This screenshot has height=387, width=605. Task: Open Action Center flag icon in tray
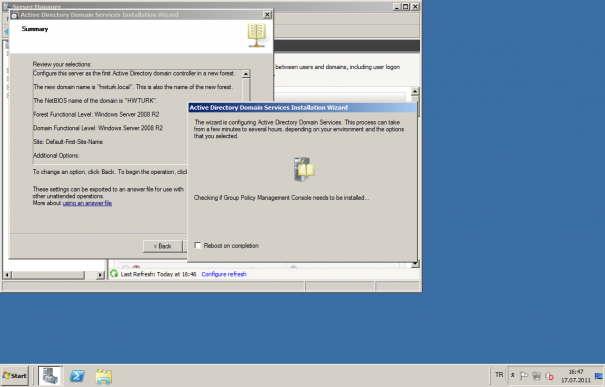tap(524, 375)
